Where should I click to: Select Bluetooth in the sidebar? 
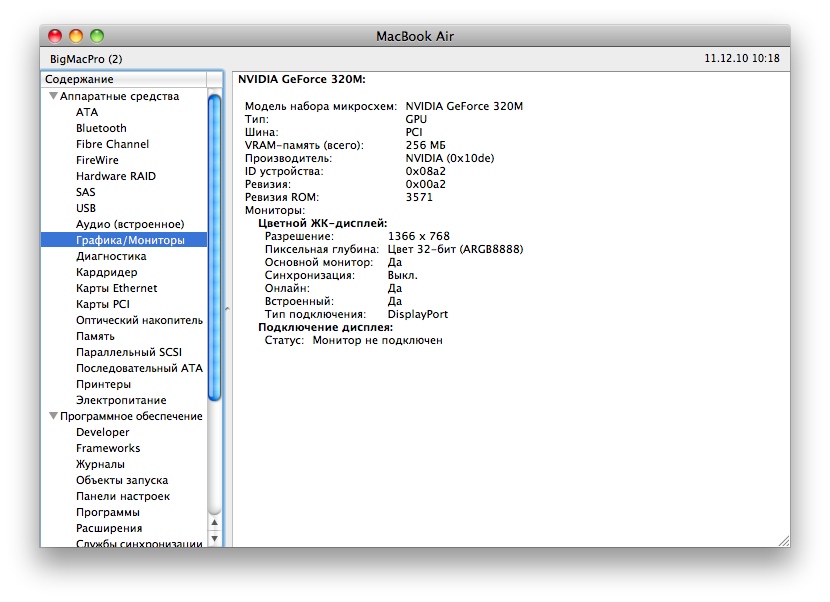(x=101, y=128)
